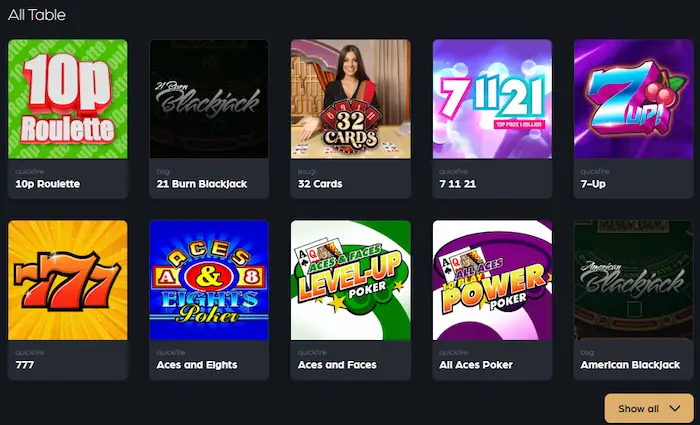Select the American Blackjack title label
Screen dimensions: 700x425
coord(630,365)
